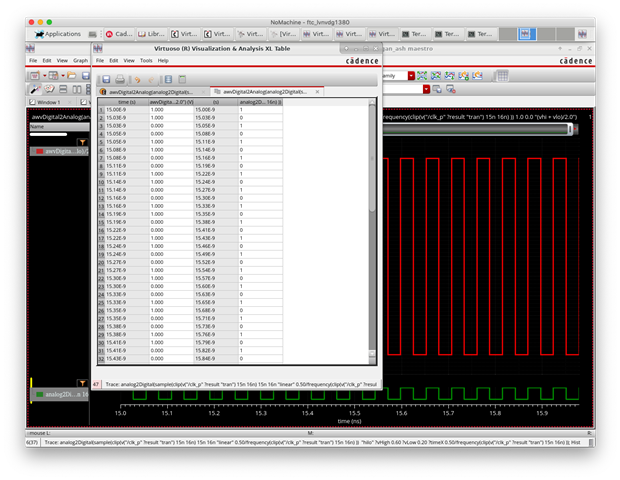Open the Applications menu in the taskbar
This screenshot has width=620, height=480.
58,34
